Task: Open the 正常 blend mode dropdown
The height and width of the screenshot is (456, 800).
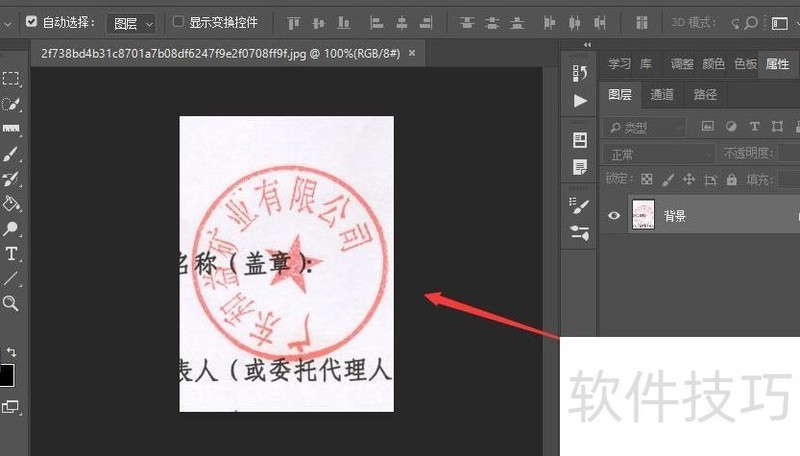Action: point(659,154)
